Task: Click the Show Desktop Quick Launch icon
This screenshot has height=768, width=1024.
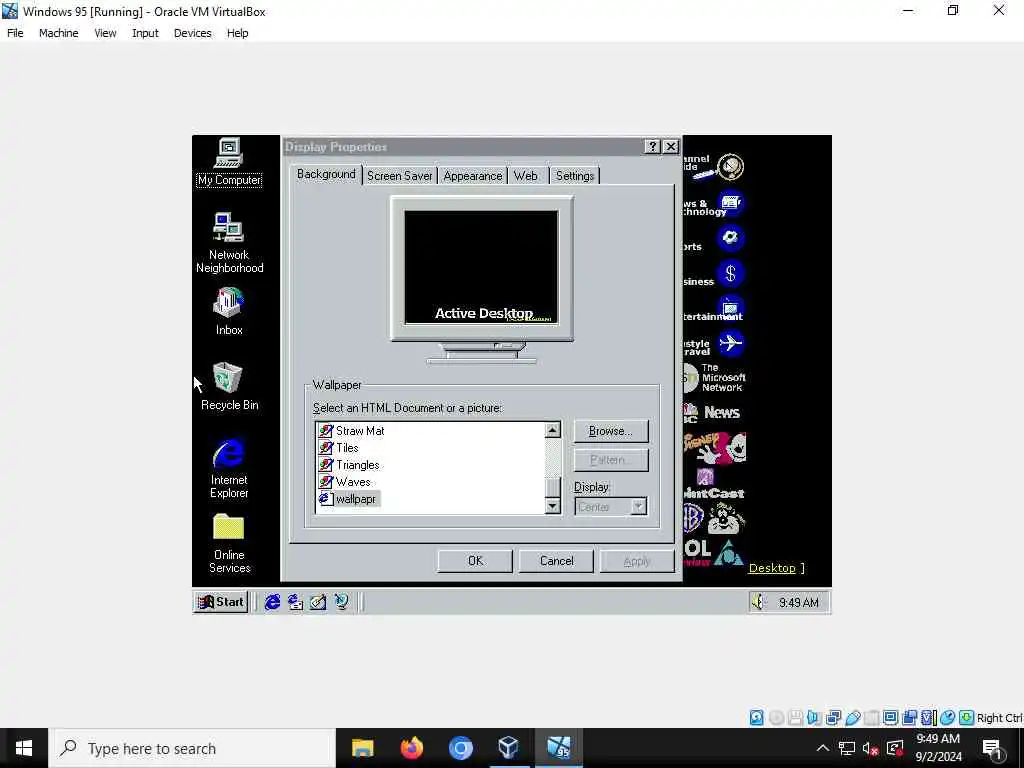Action: point(318,601)
